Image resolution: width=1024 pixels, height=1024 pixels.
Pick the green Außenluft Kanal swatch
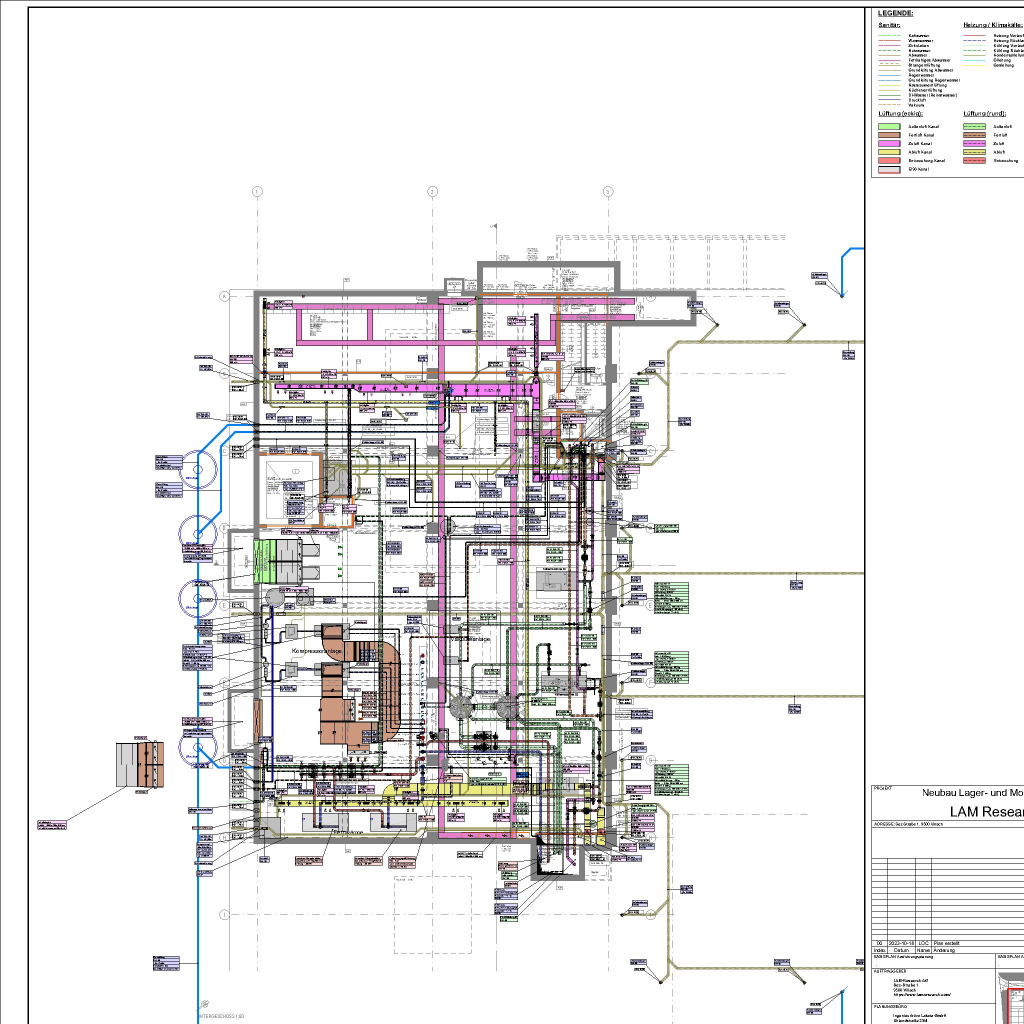[890, 127]
